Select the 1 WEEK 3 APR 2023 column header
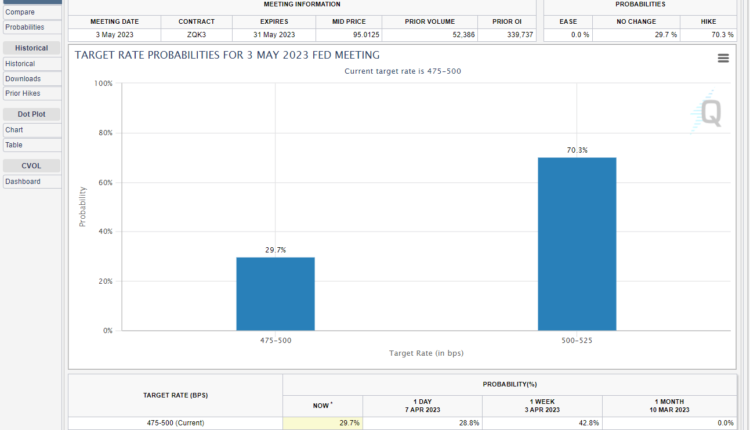The width and height of the screenshot is (750, 430). [x=544, y=403]
